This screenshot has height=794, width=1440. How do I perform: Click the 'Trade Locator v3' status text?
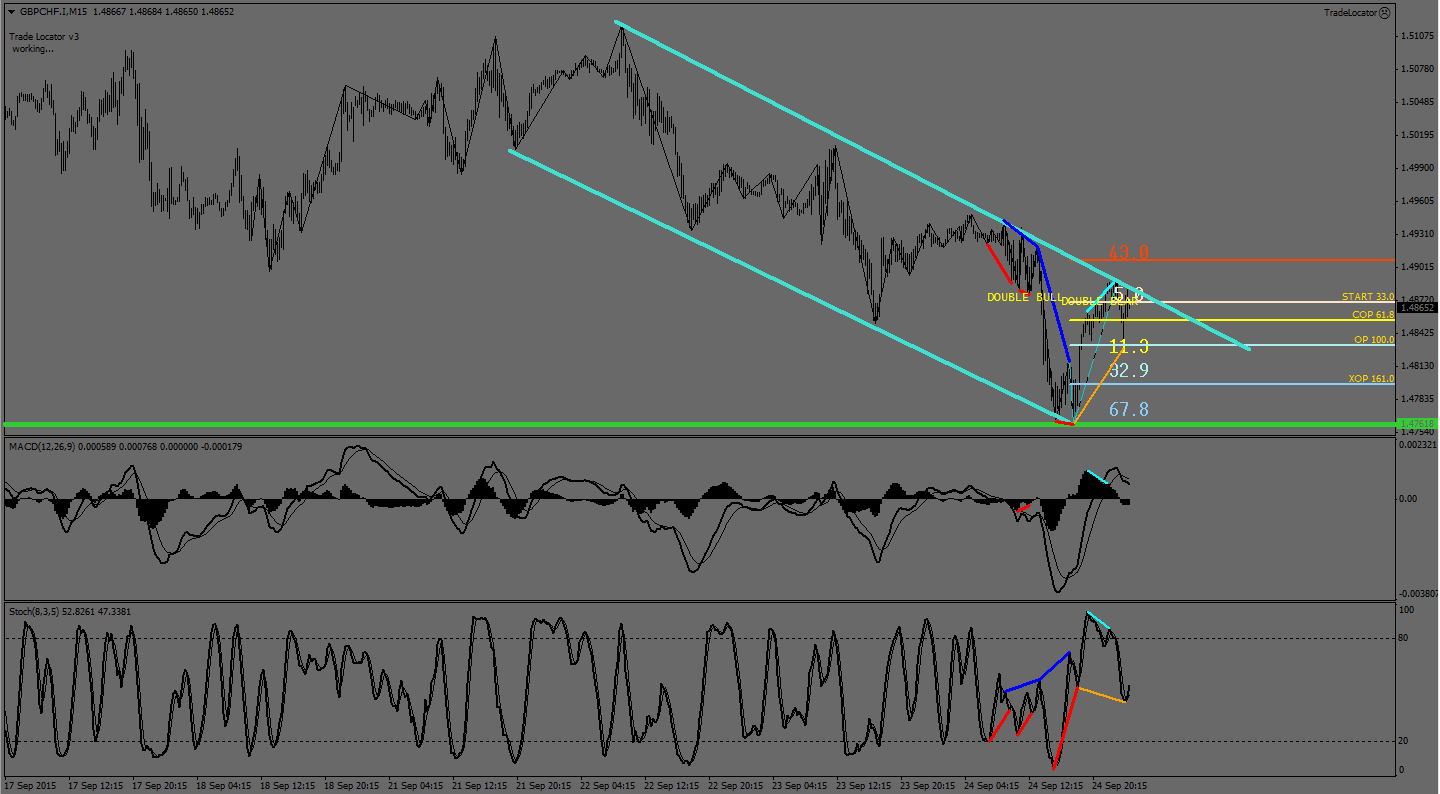point(44,36)
